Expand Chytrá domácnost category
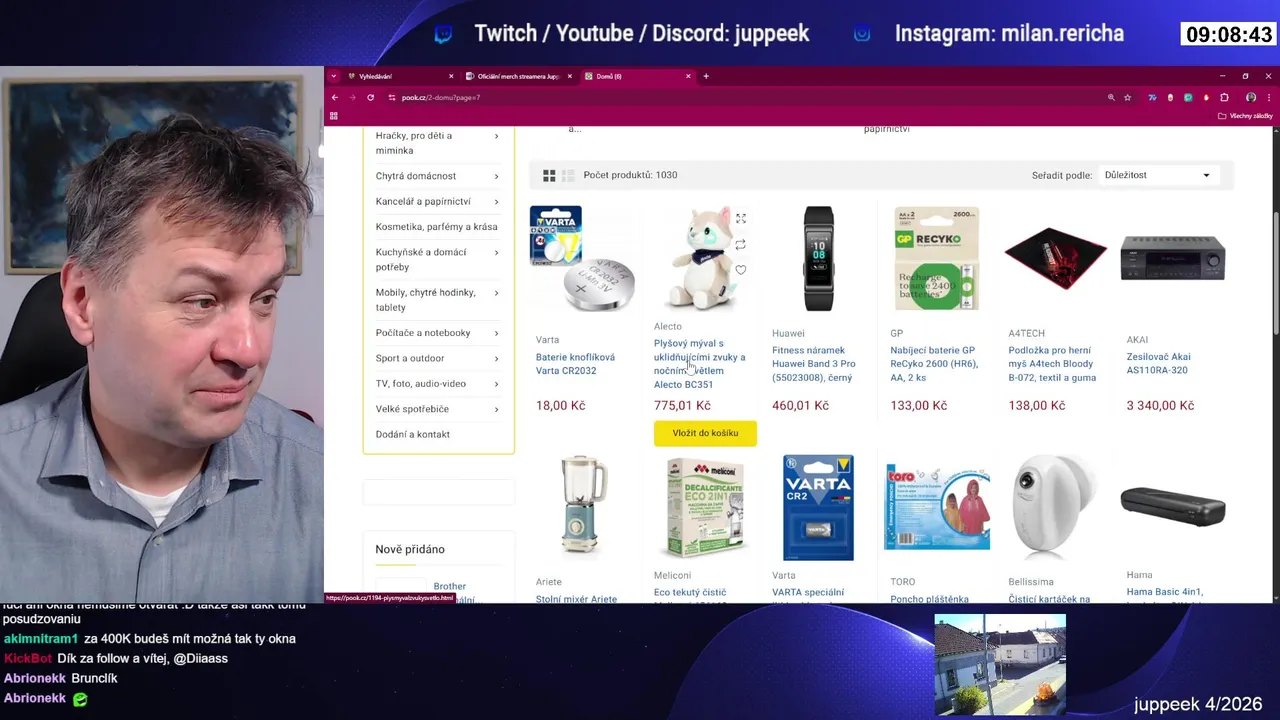Screen dimensions: 1280x720 (x=496, y=176)
